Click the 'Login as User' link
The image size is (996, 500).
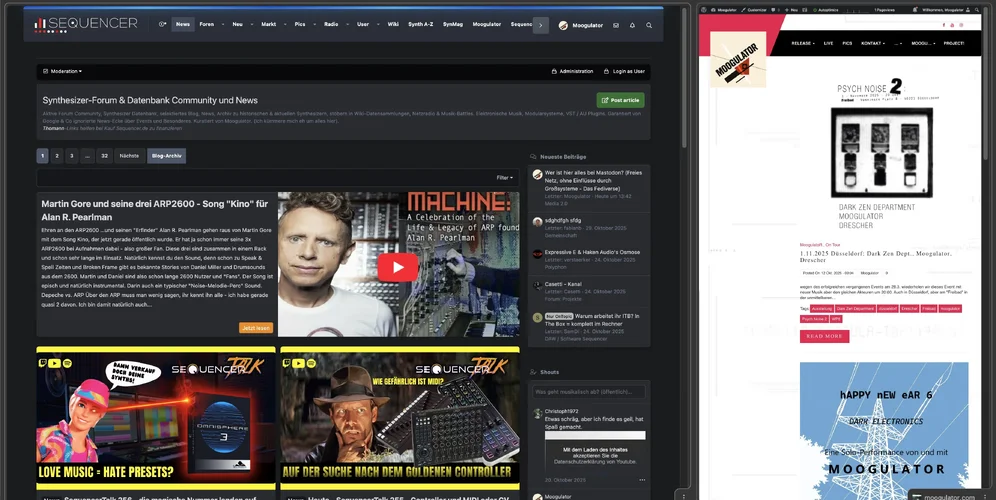click(x=624, y=71)
